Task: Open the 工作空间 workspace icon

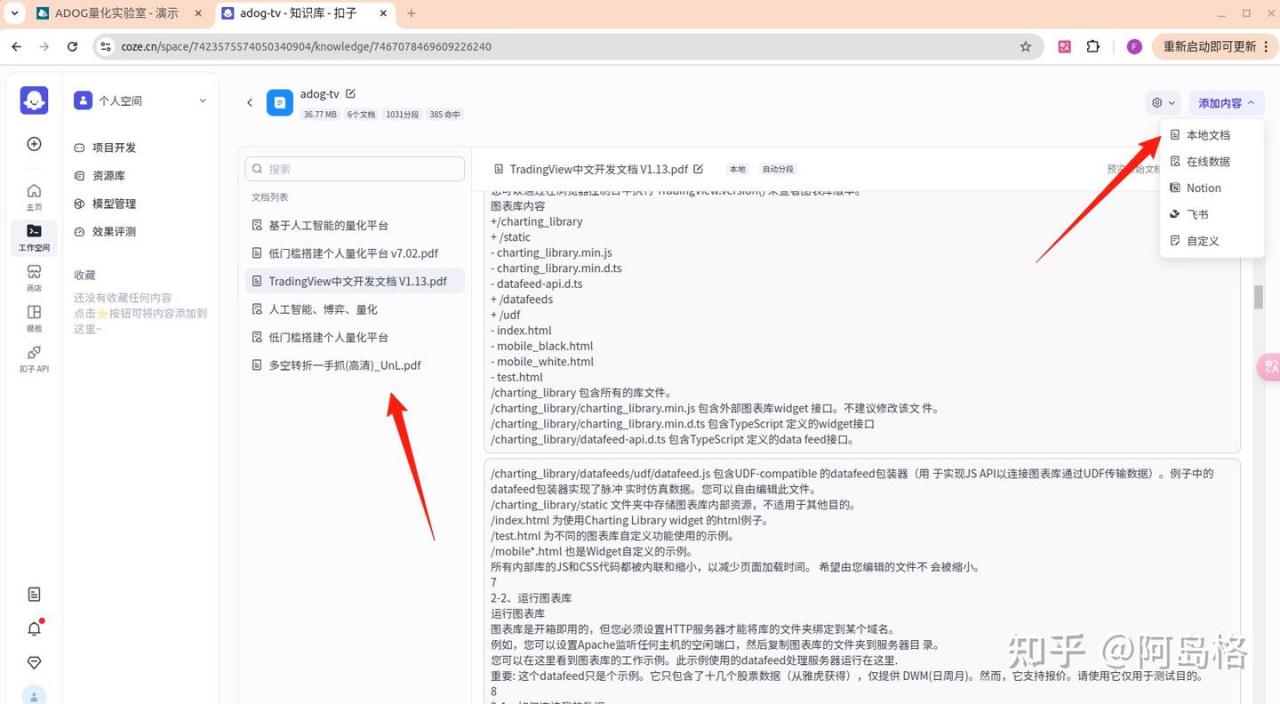Action: tap(34, 236)
